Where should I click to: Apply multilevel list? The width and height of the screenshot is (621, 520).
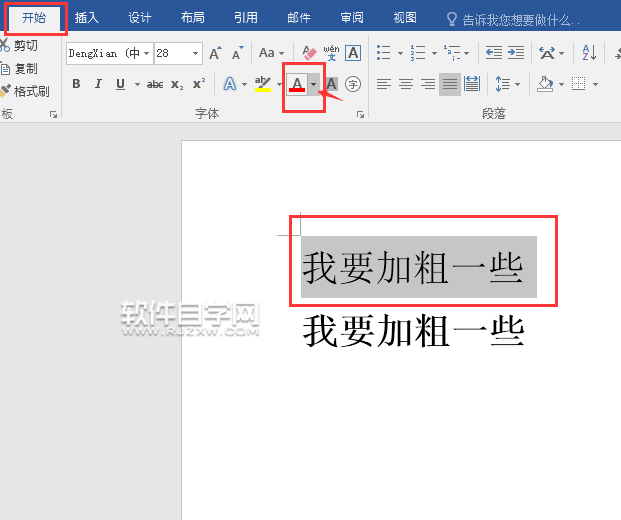[x=452, y=53]
